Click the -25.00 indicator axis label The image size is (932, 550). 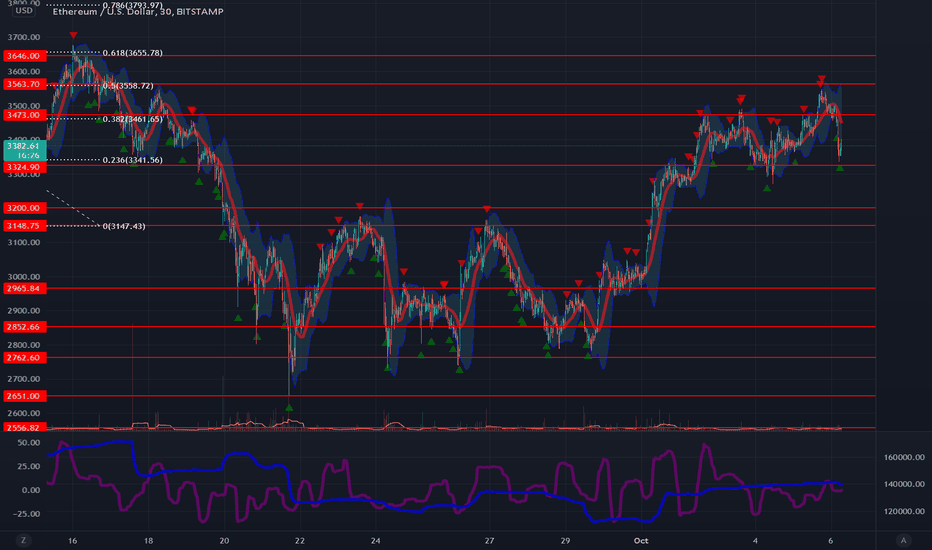[x=26, y=514]
